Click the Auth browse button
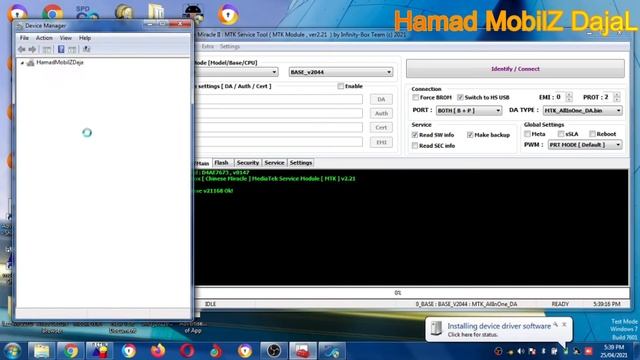 [381, 113]
